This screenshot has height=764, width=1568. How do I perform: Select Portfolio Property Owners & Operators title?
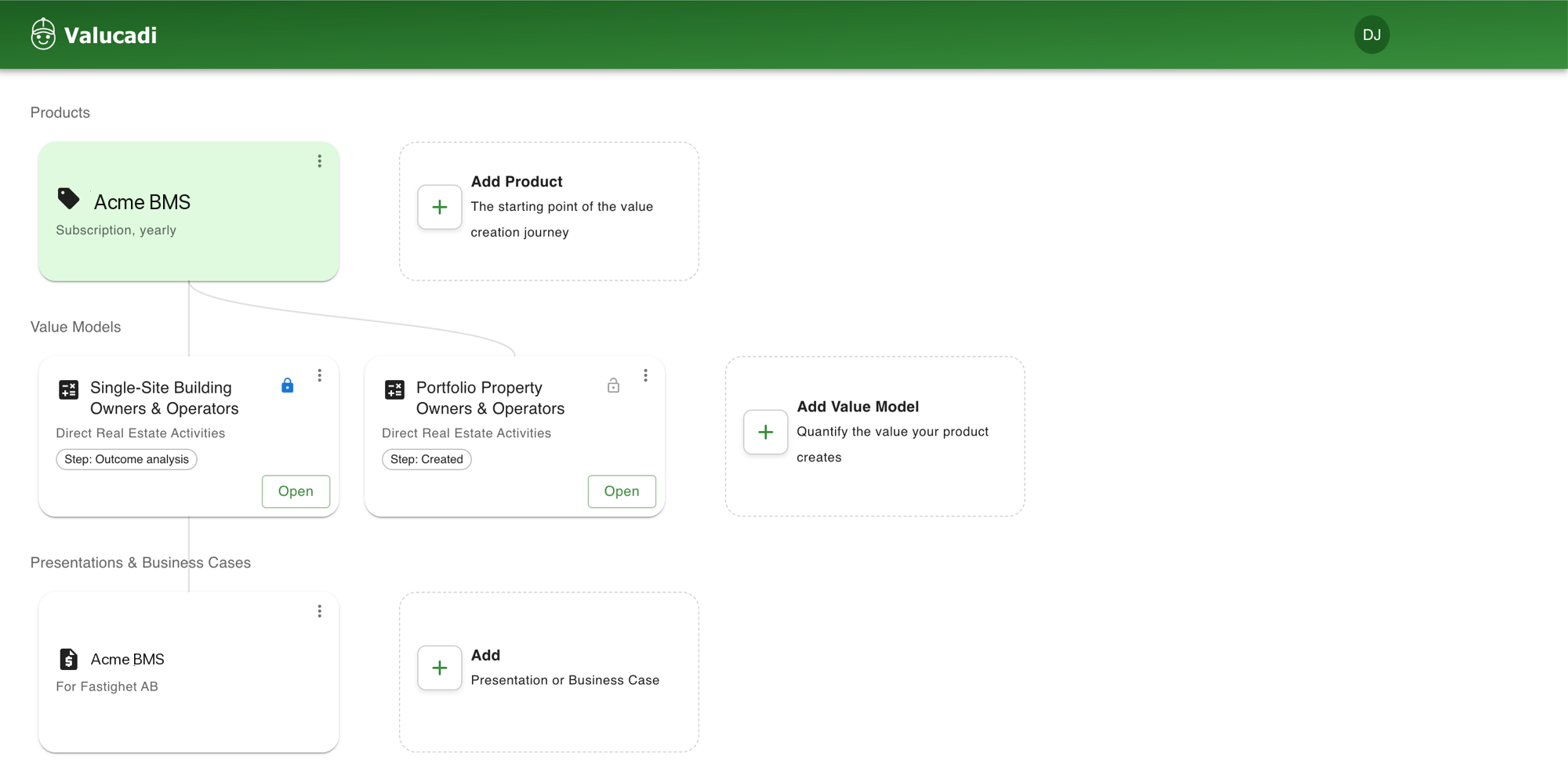click(491, 398)
